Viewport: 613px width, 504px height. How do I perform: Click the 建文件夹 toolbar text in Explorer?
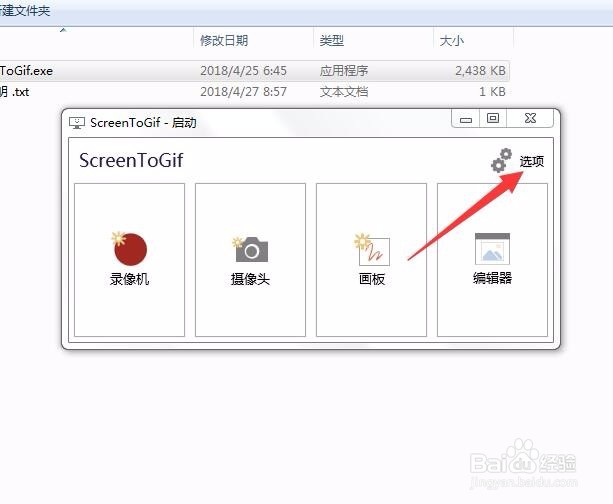click(x=25, y=10)
